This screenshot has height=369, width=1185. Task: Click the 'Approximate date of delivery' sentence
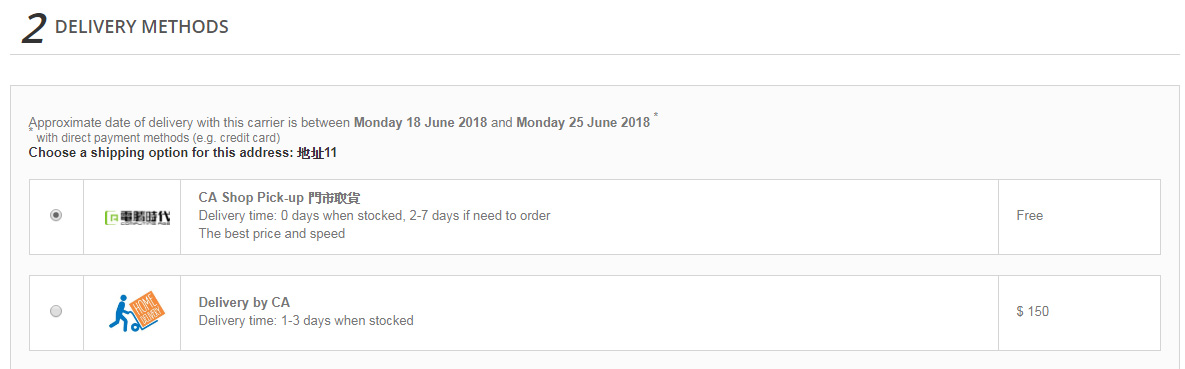[x=339, y=122]
